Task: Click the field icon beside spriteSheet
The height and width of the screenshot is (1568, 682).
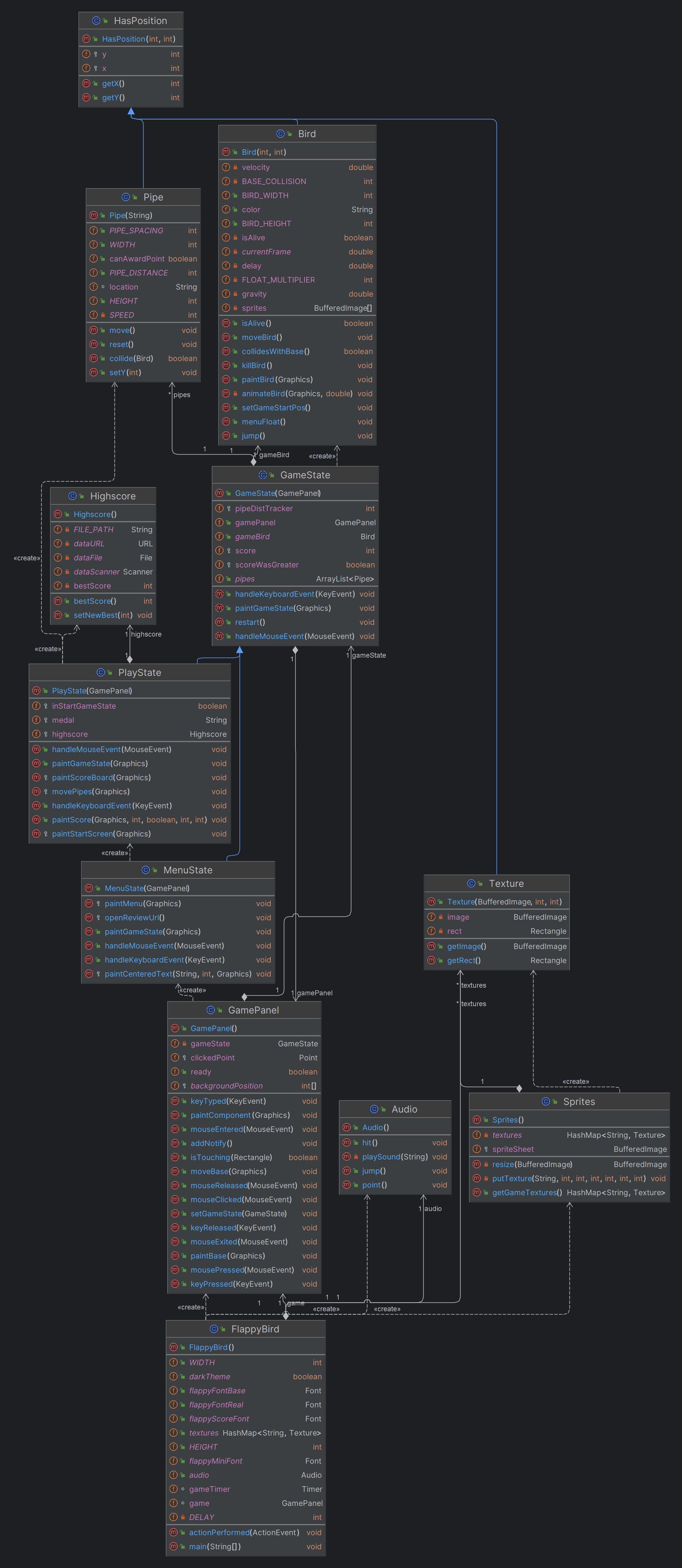Action: (477, 1149)
